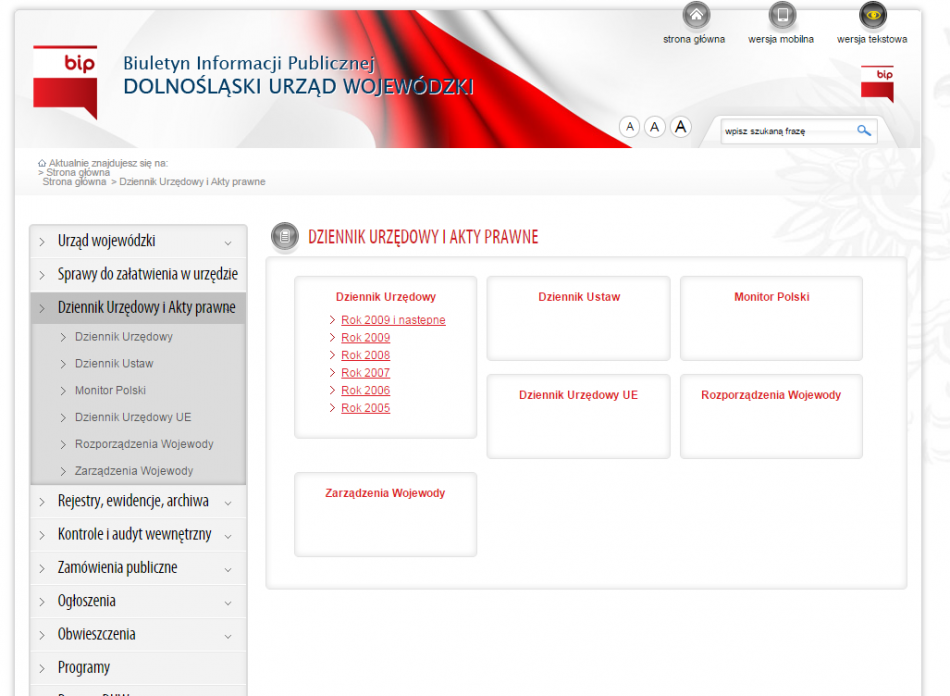This screenshot has height=696, width=950.
Task: Set largest font size A
Action: coord(680,127)
